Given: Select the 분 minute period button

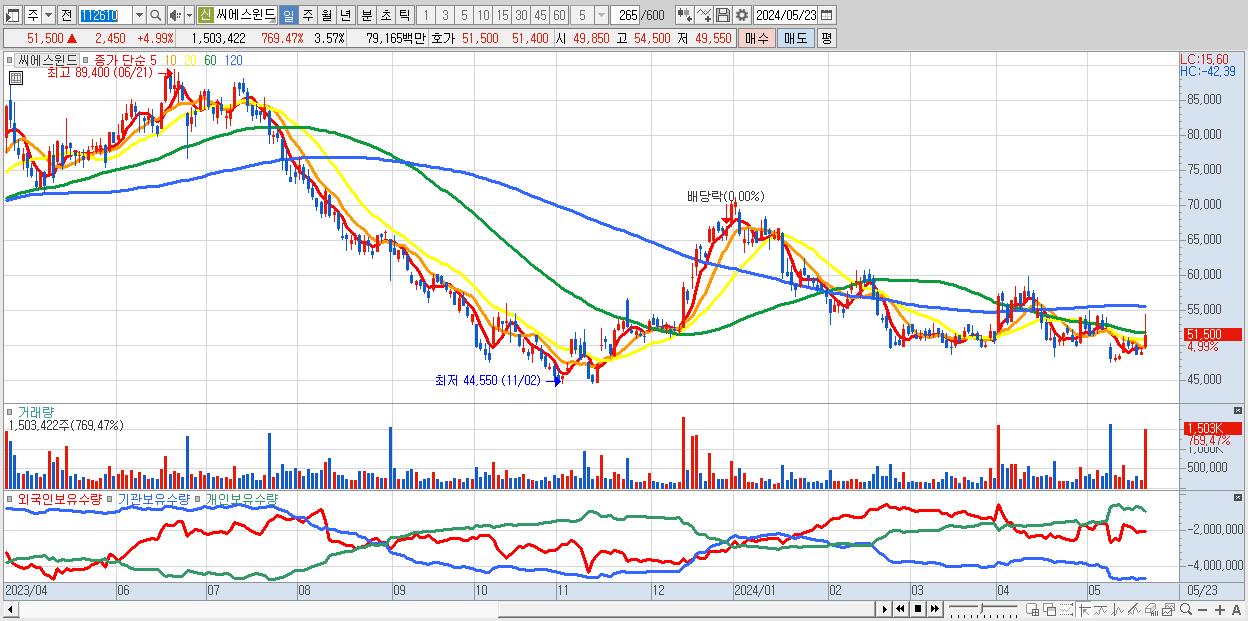Looking at the screenshot, I should pos(367,15).
